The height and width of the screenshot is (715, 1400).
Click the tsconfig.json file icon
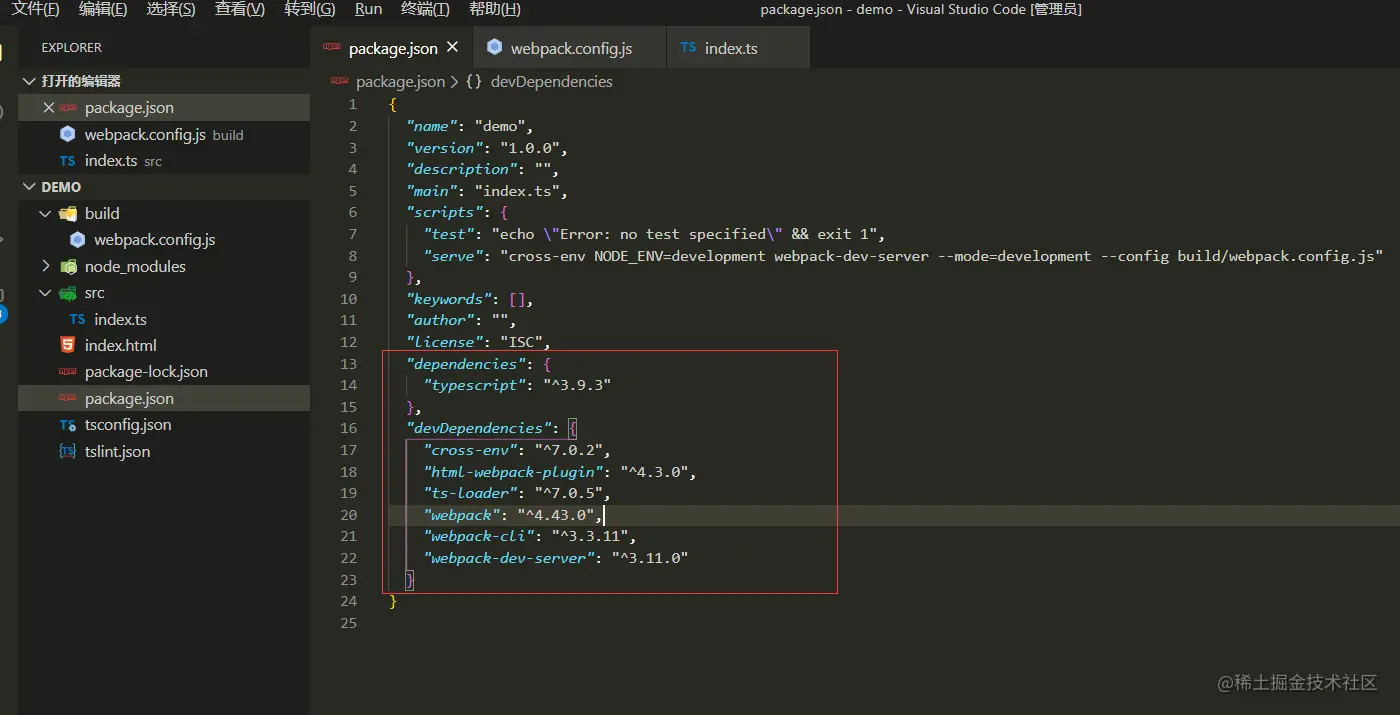pyautogui.click(x=67, y=425)
